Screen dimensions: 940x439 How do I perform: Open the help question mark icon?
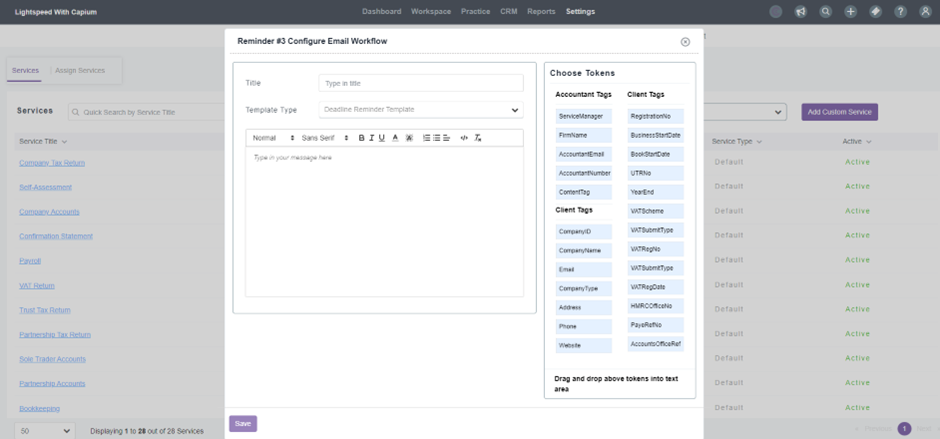coord(900,11)
